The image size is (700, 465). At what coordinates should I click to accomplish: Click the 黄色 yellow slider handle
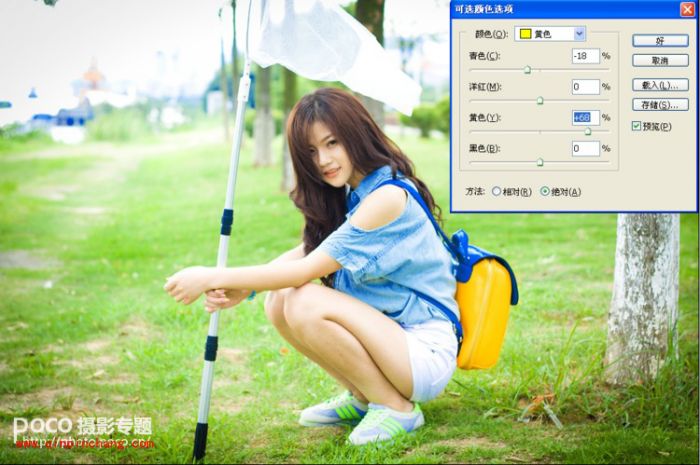[588, 131]
